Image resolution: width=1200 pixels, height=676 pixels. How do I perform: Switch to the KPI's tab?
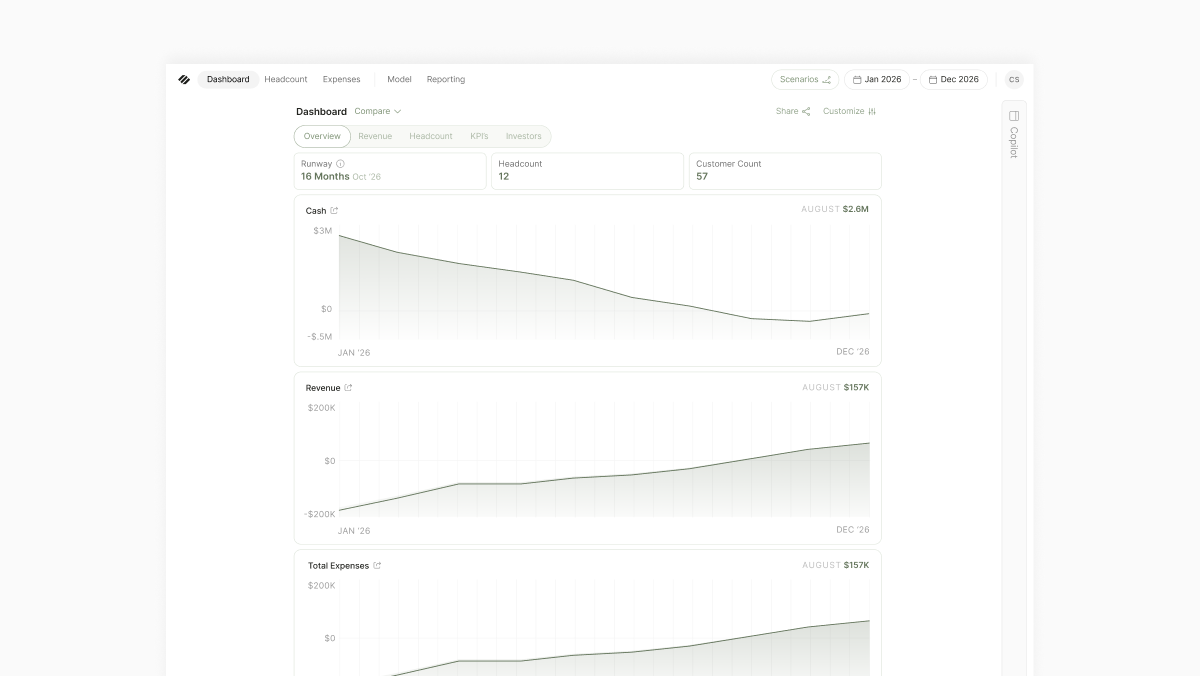pos(479,136)
